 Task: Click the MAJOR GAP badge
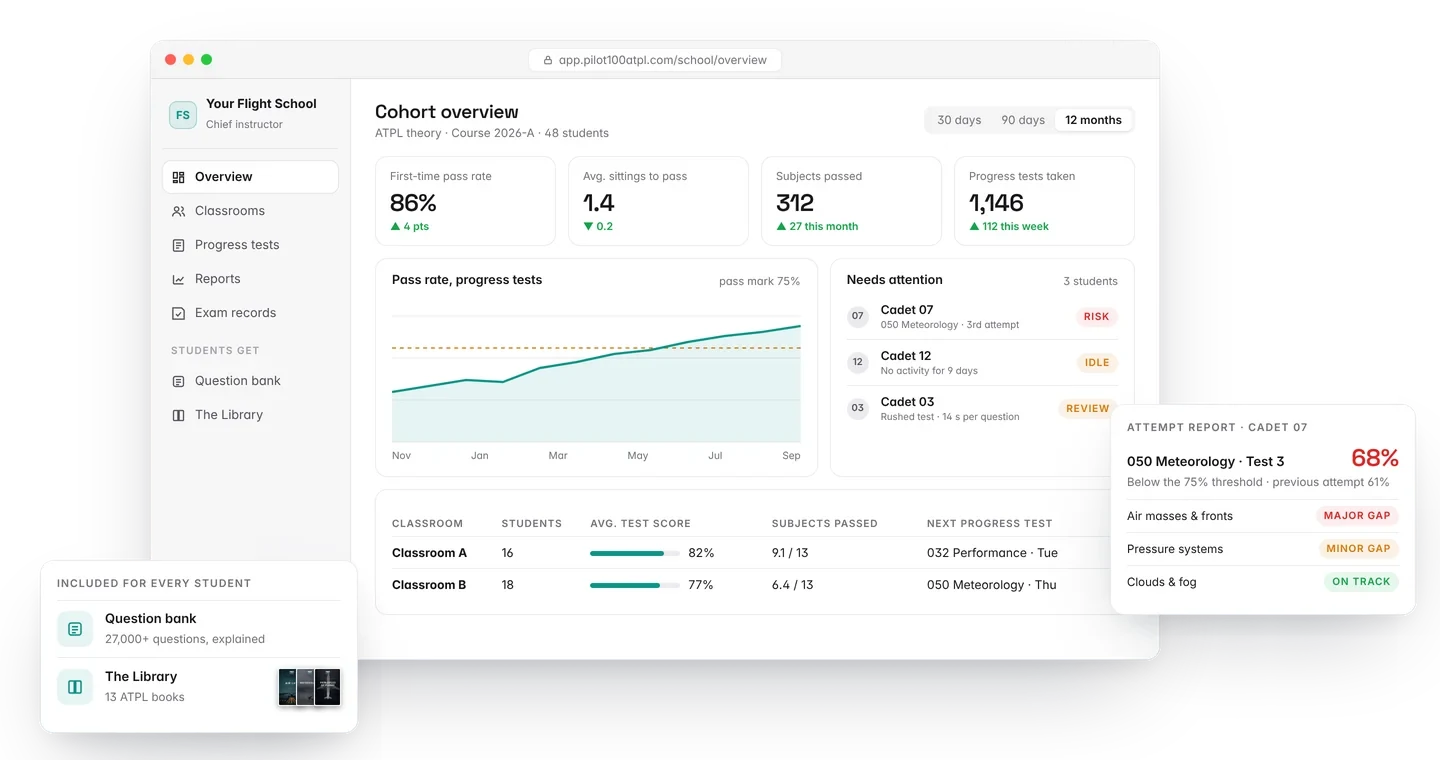click(1357, 516)
